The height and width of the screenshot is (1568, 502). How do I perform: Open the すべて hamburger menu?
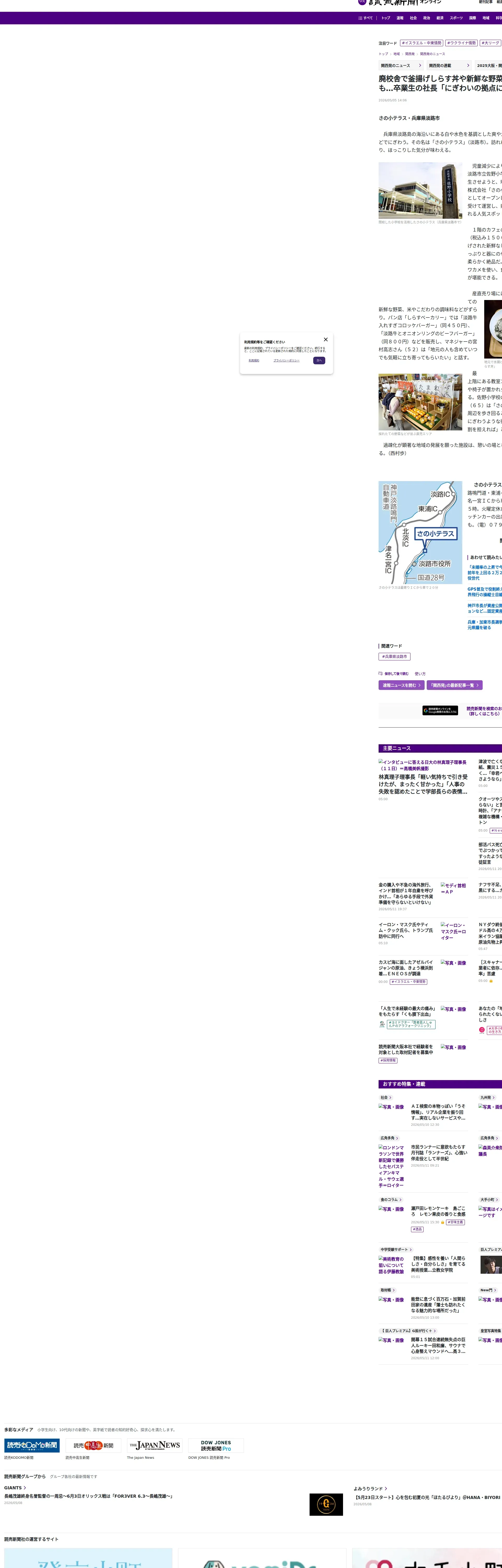366,18
